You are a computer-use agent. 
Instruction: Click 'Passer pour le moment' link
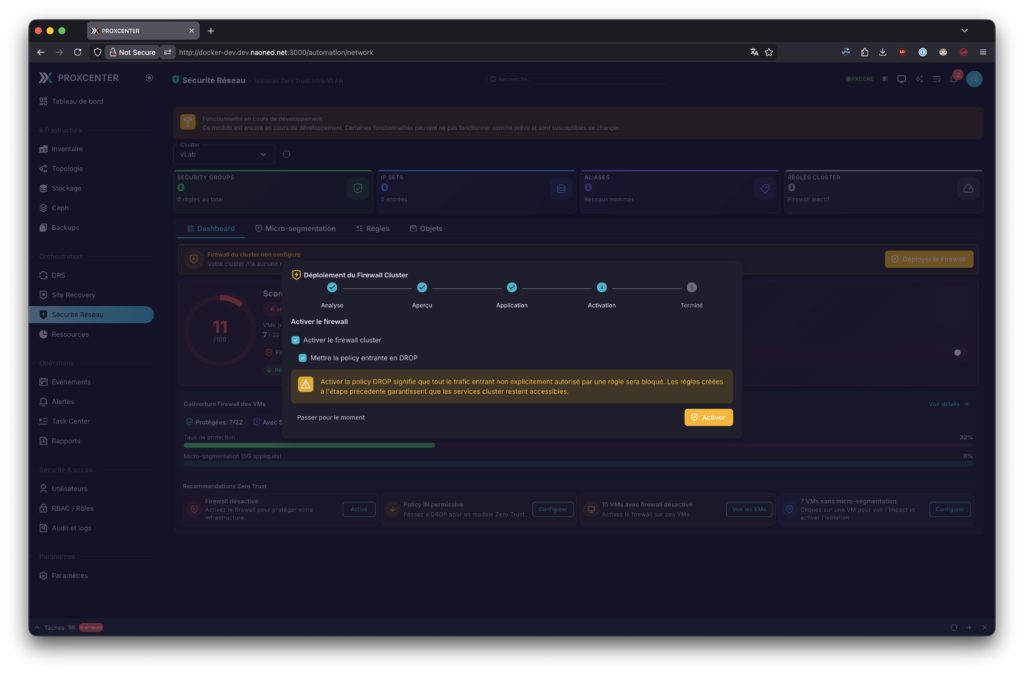pos(331,417)
